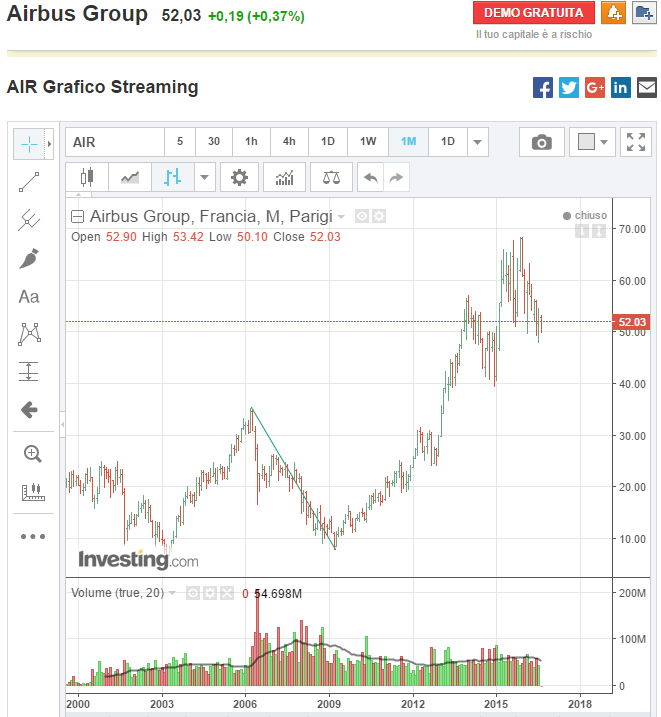This screenshot has height=717, width=661.
Task: Toggle visibility of Volume indicator
Action: [193, 594]
